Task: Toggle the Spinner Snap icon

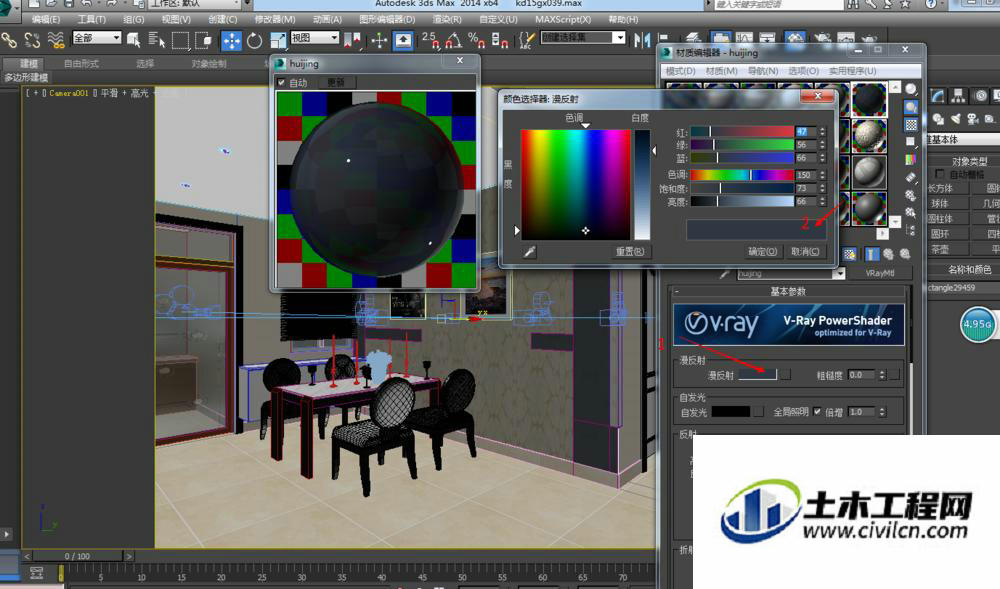Action: click(500, 40)
